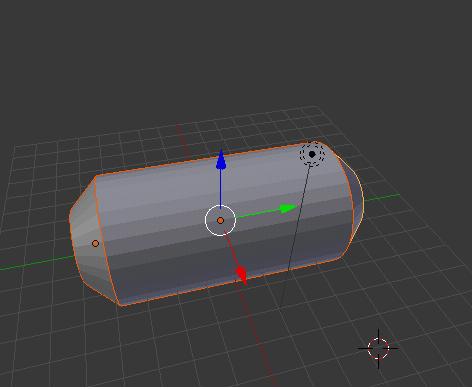473x389 pixels.
Task: Click the white circle at manipulator center
Action: (x=220, y=220)
